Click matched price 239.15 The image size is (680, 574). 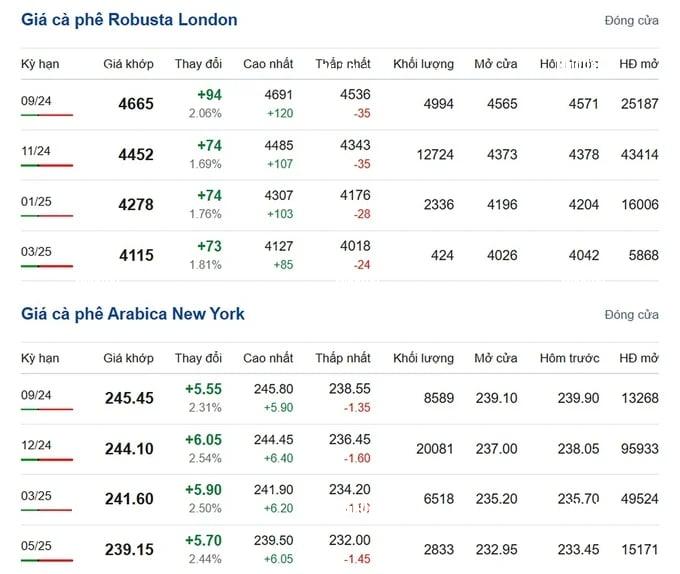(x=129, y=550)
